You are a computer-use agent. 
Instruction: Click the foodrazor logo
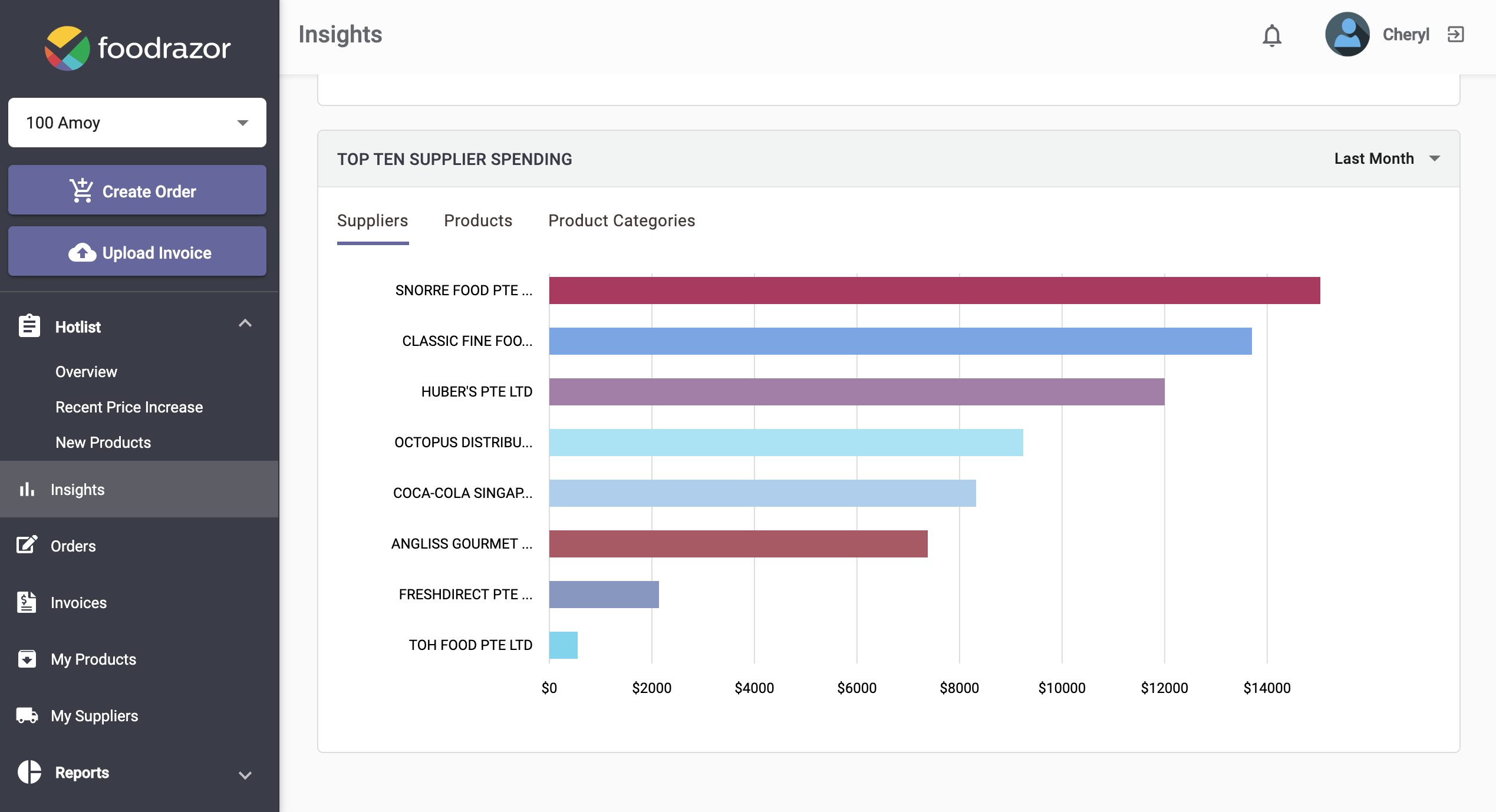(137, 48)
